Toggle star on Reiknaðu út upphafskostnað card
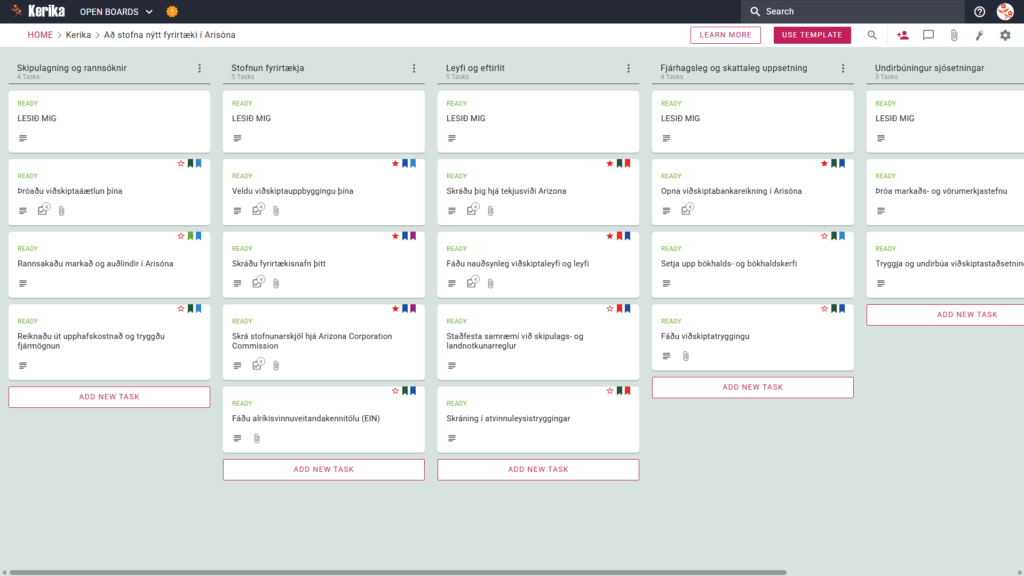Image resolution: width=1024 pixels, height=576 pixels. (181, 308)
